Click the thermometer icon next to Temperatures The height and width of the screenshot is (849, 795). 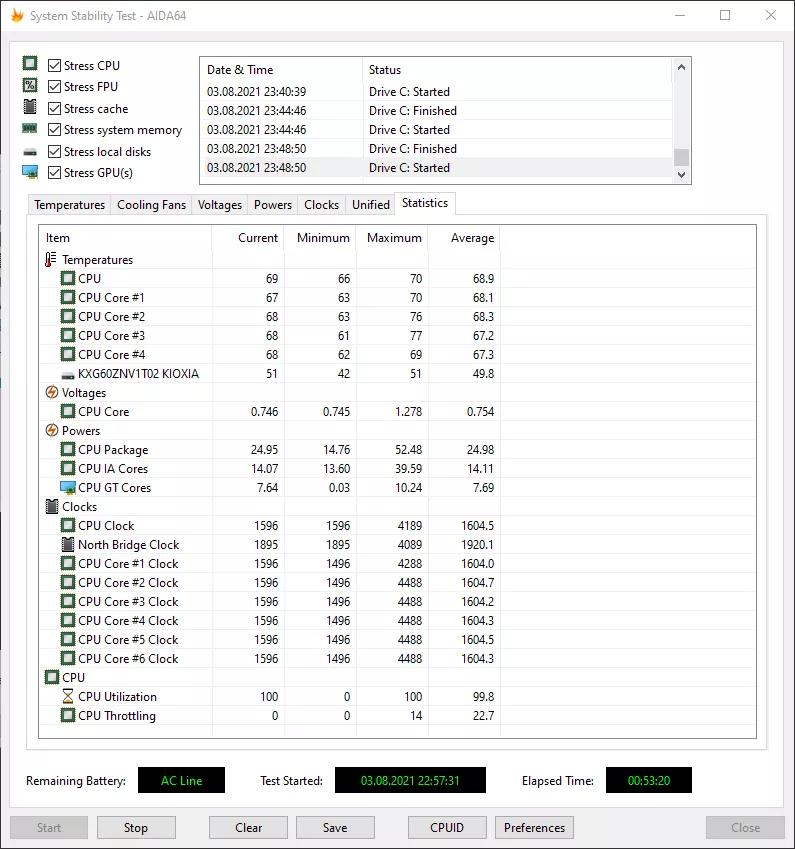pyautogui.click(x=50, y=259)
